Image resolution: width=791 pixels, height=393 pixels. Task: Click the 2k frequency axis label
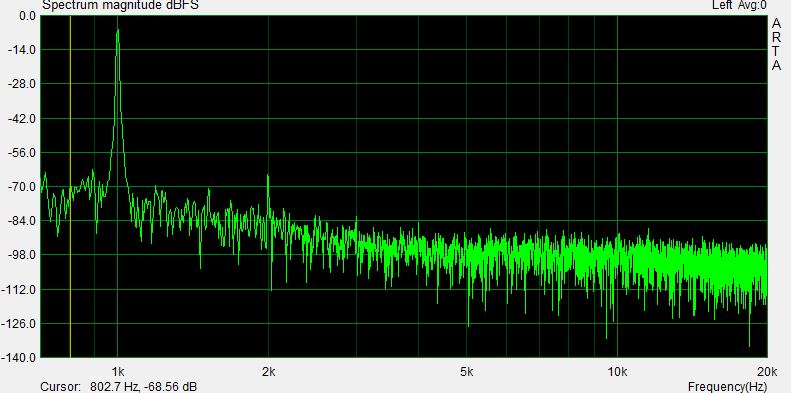click(x=269, y=373)
